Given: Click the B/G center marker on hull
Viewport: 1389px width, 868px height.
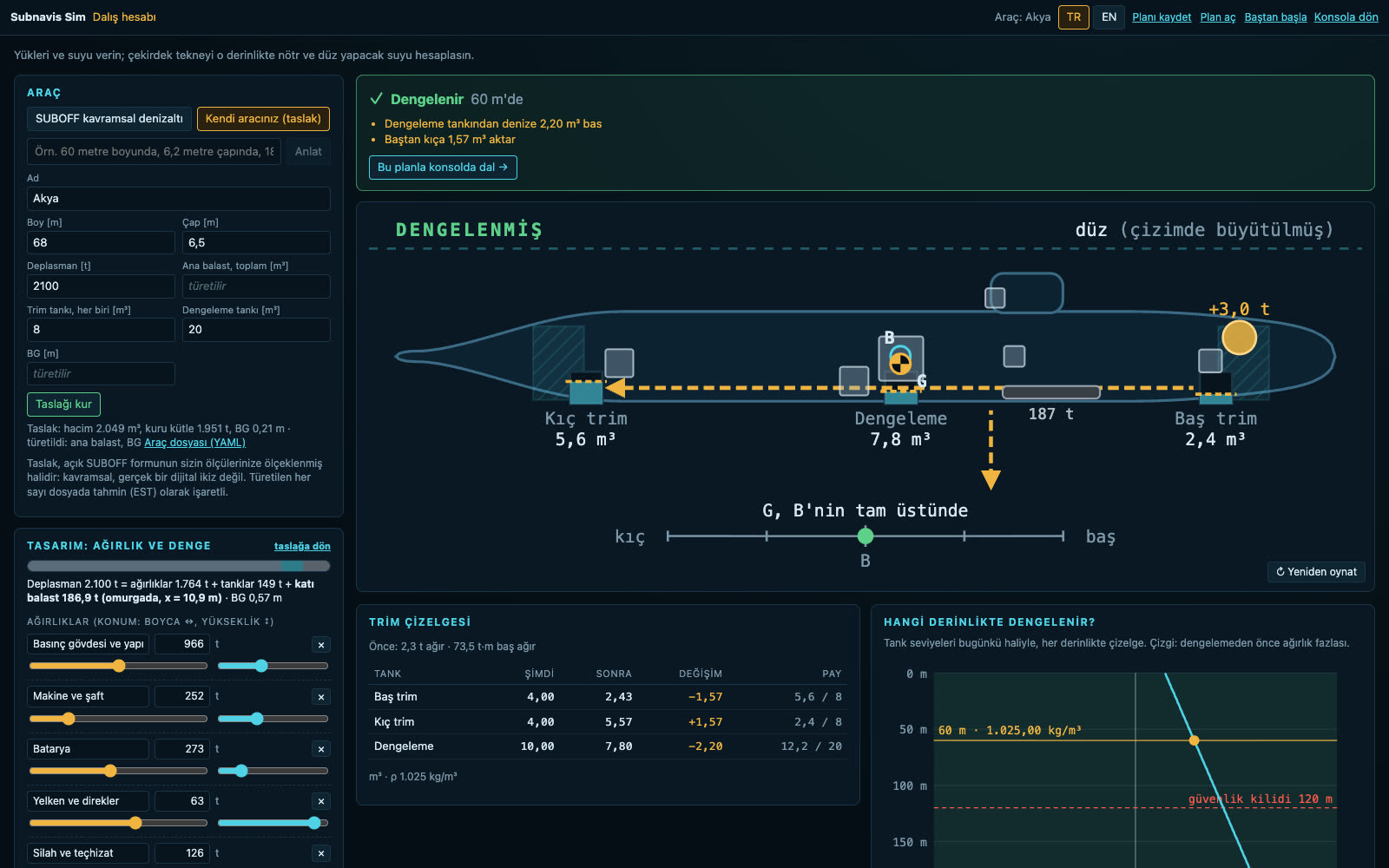Looking at the screenshot, I should (x=900, y=362).
